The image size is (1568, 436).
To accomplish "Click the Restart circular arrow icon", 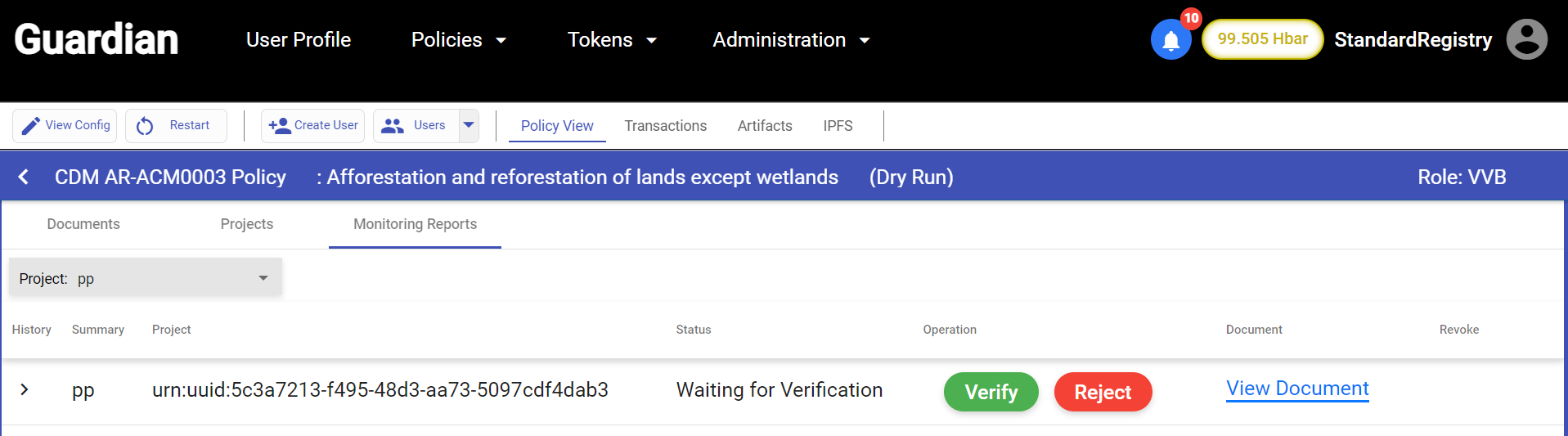I will [x=145, y=126].
